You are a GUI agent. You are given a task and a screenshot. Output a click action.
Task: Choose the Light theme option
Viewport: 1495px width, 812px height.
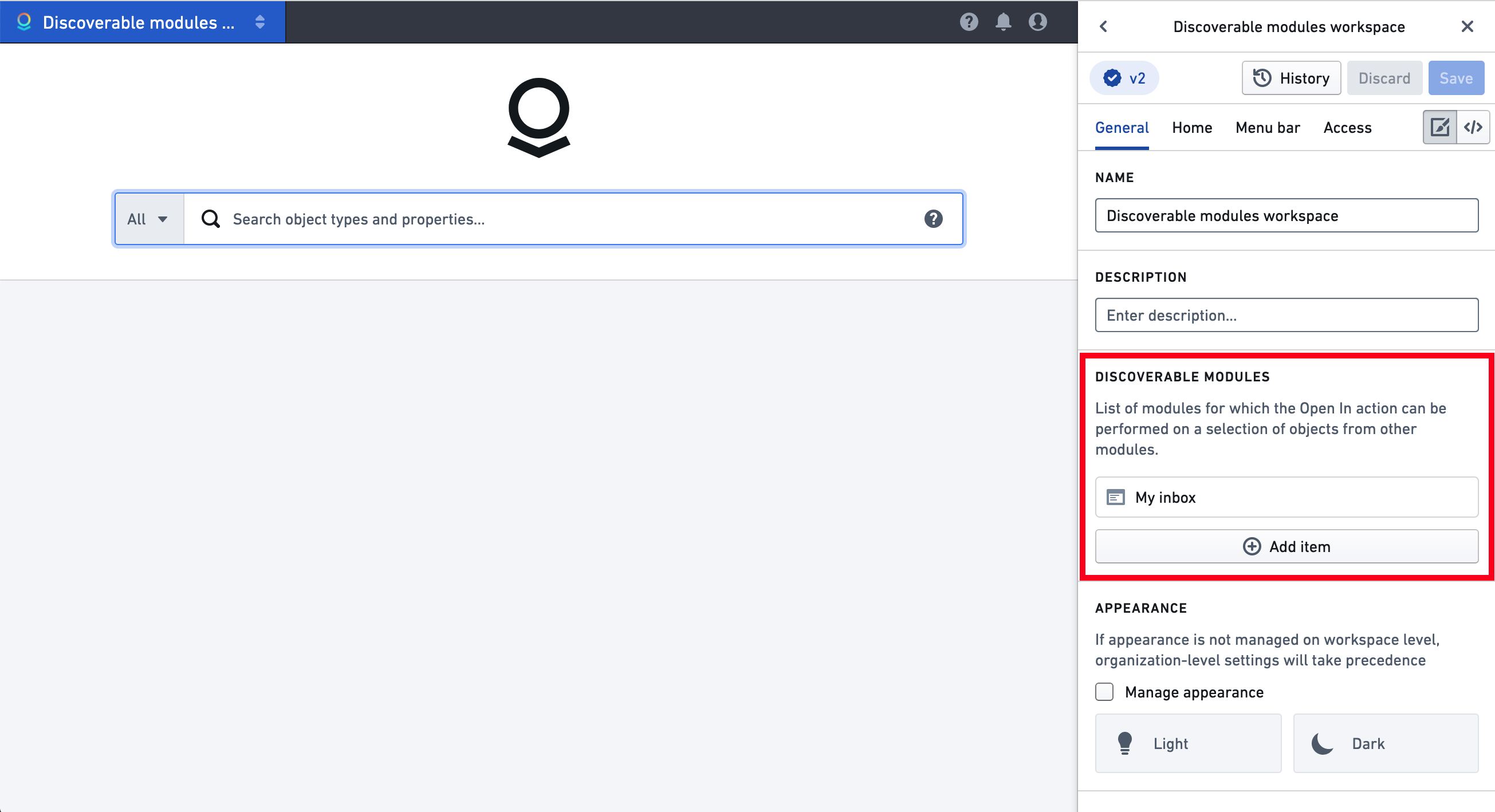tap(1188, 743)
